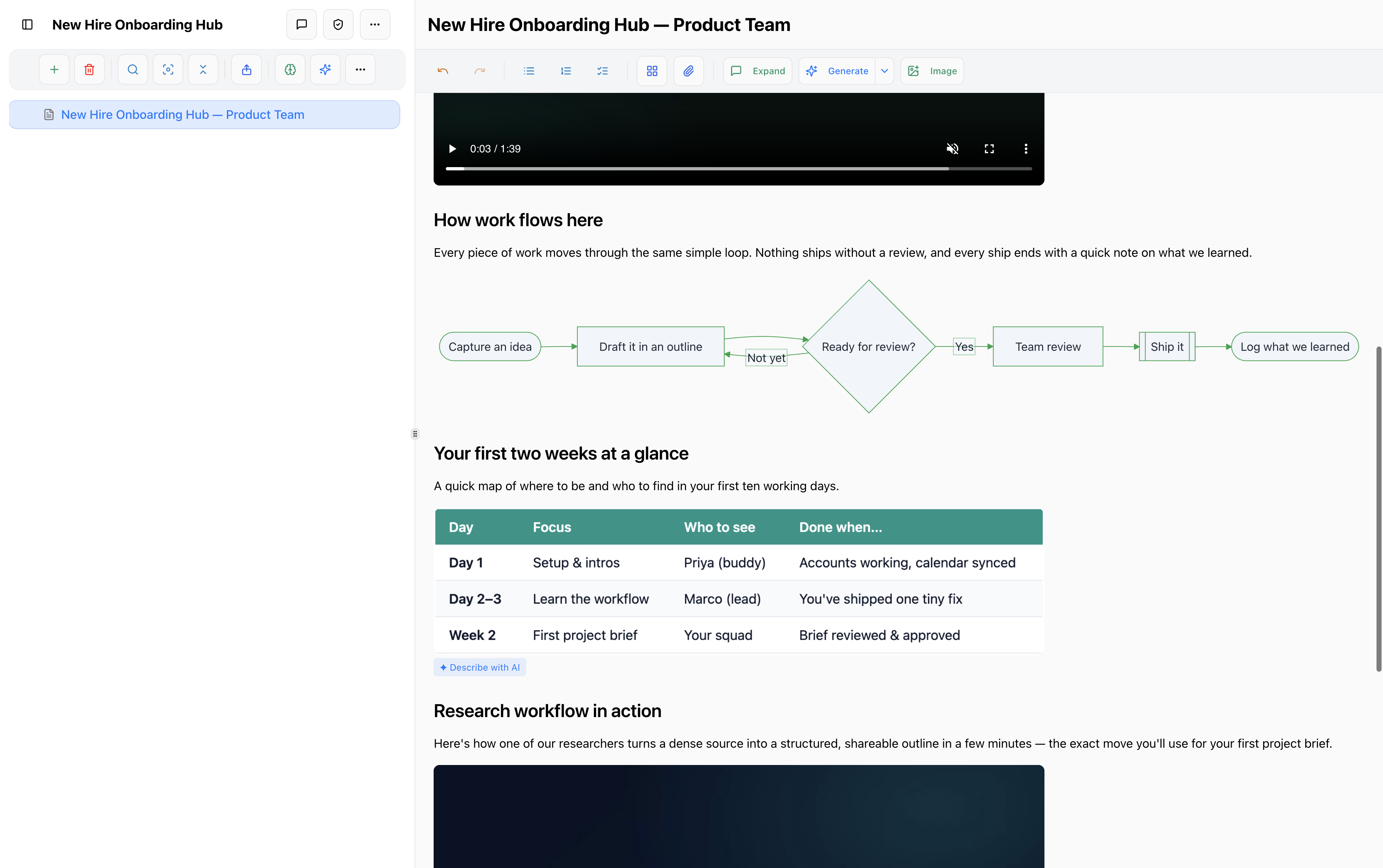This screenshot has height=868, width=1383.
Task: Click the Day column header
Action: 461,527
